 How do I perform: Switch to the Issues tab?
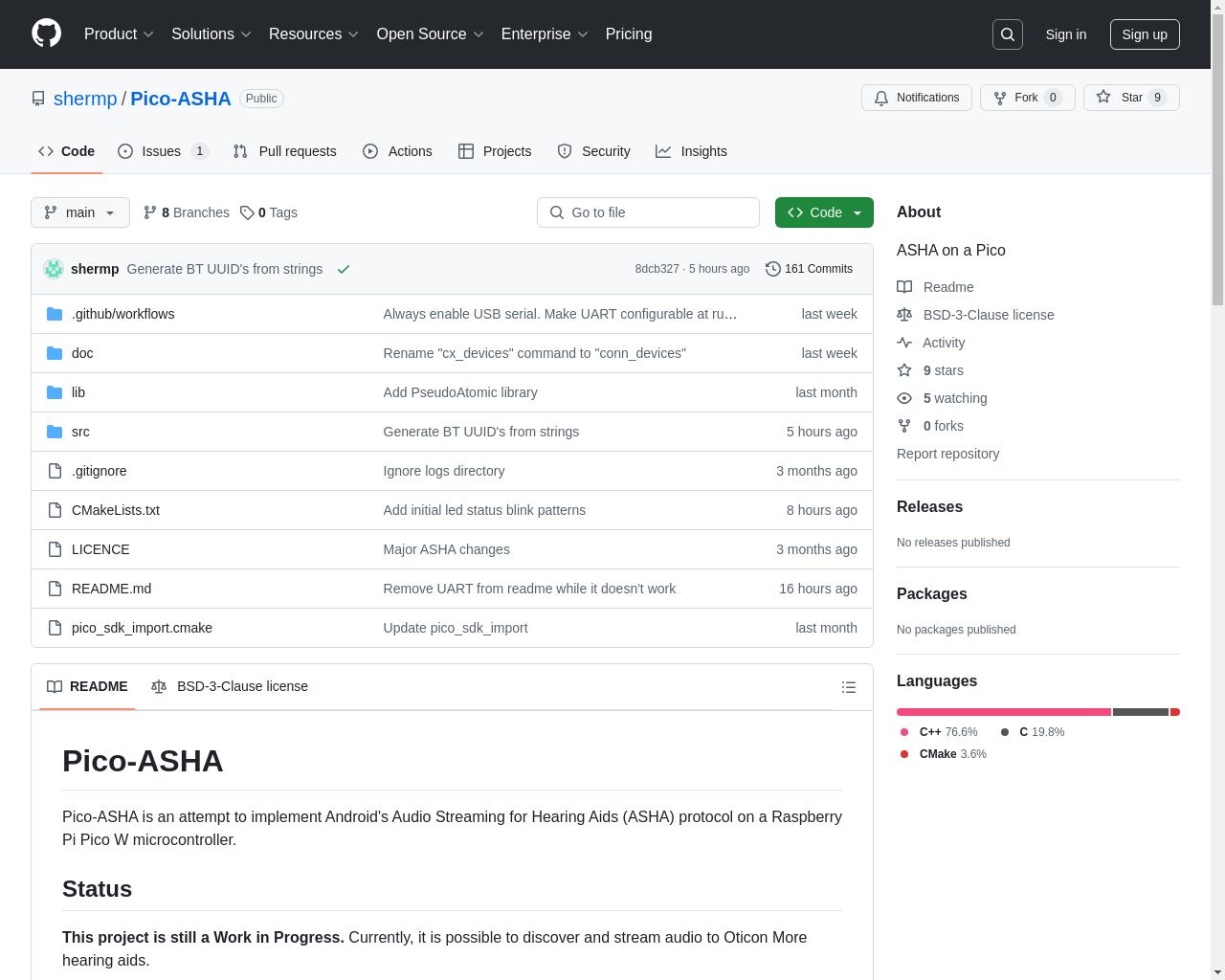coord(163,151)
